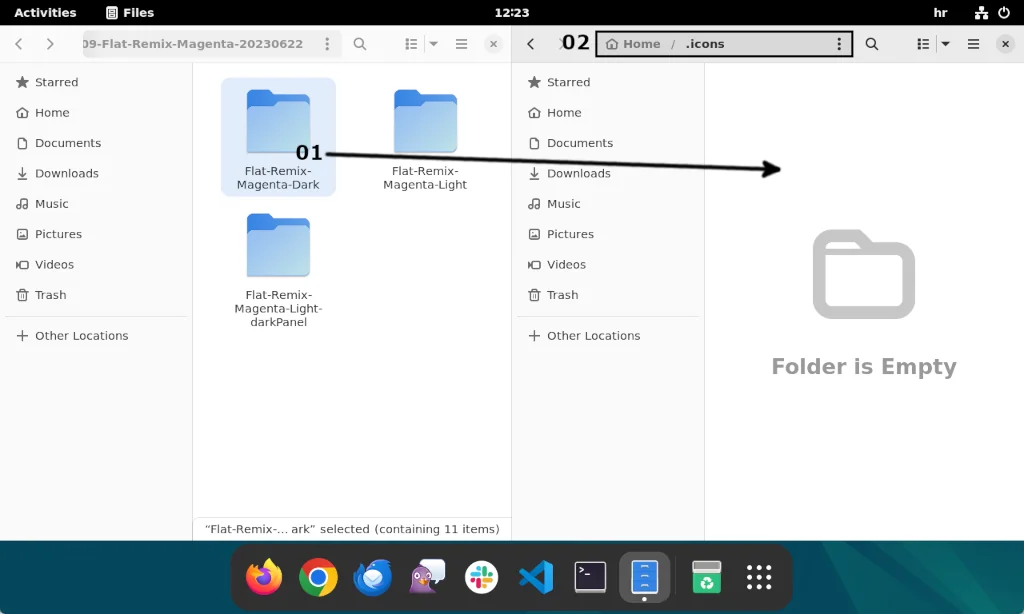This screenshot has height=614, width=1024.
Task: Go back using the left window's back arrow
Action: [x=17, y=43]
